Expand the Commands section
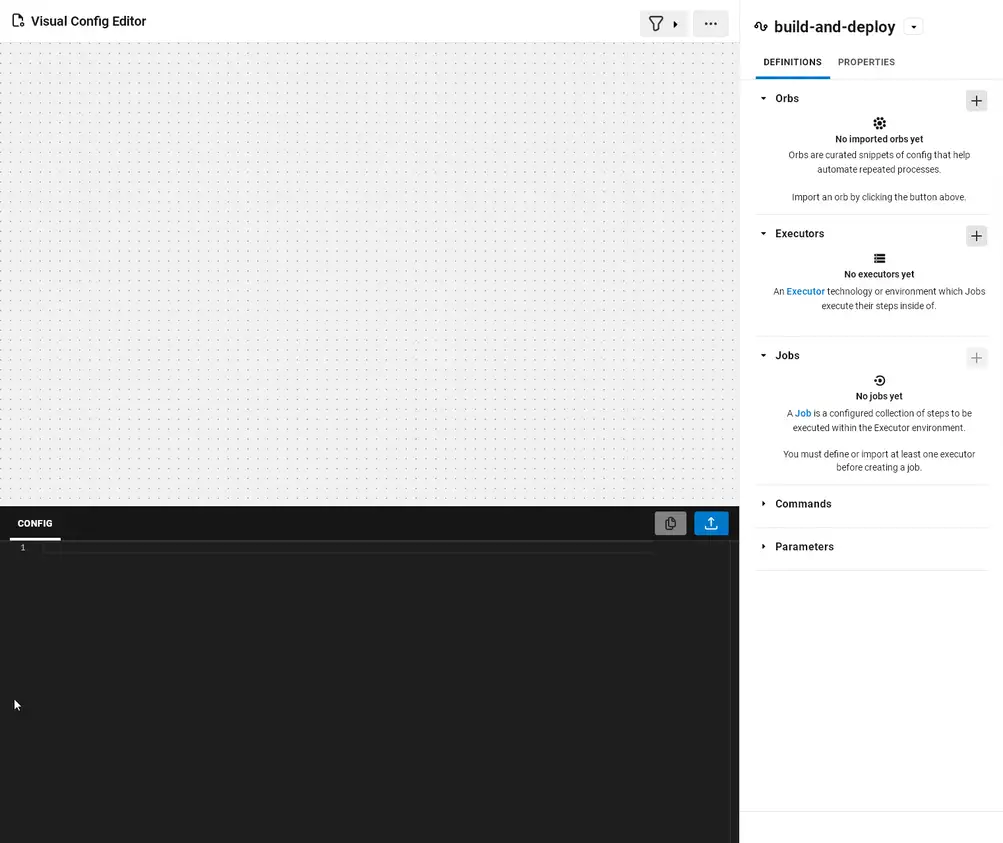This screenshot has height=843, width=1003. tap(763, 503)
